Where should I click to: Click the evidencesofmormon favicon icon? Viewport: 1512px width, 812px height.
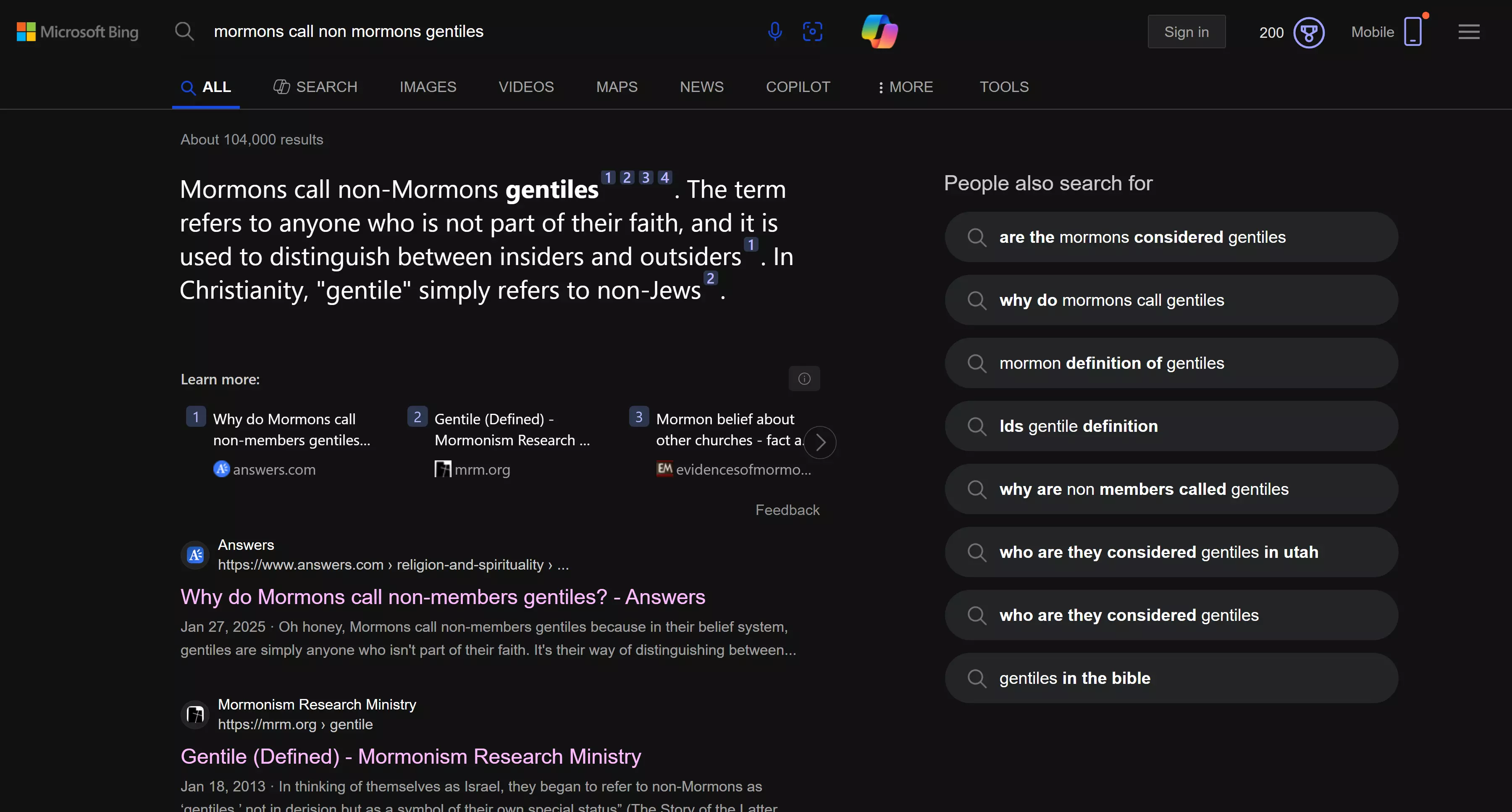click(x=664, y=469)
